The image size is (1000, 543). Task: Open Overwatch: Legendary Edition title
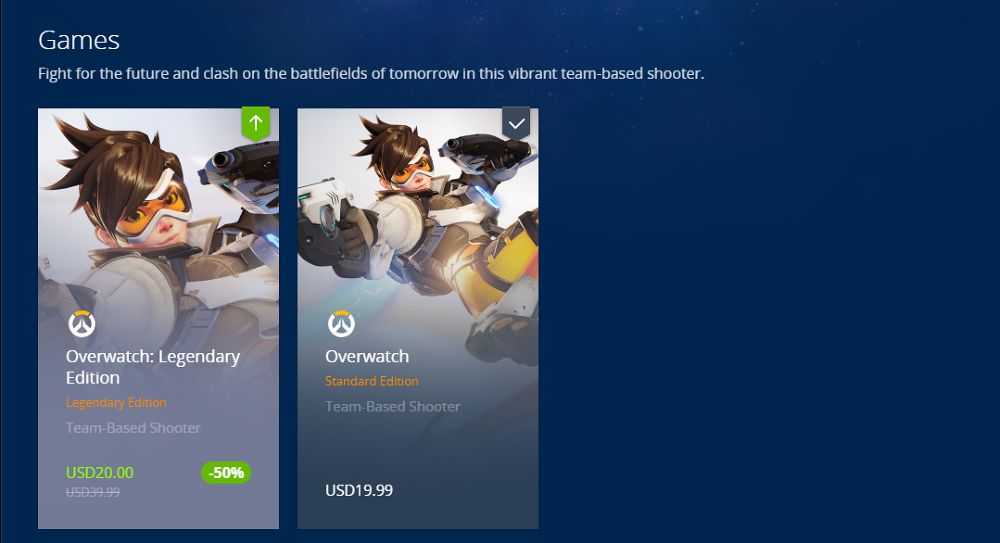click(x=153, y=367)
